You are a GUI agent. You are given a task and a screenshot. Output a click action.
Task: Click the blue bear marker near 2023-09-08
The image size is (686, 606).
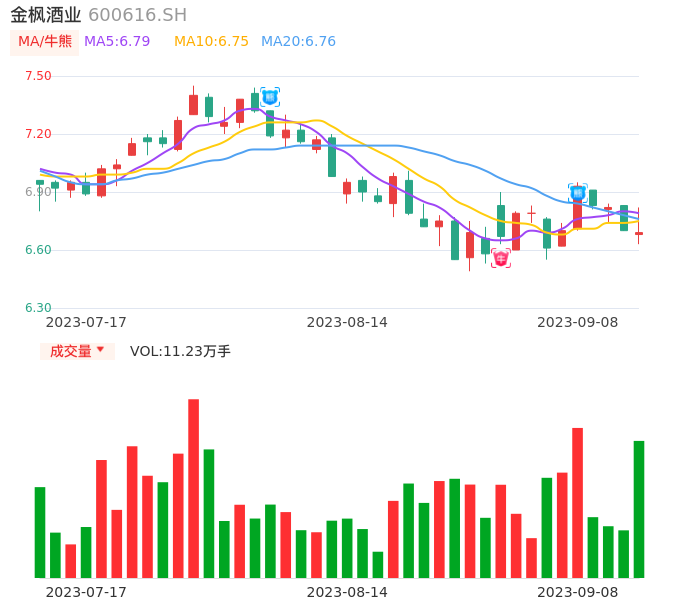tap(578, 193)
